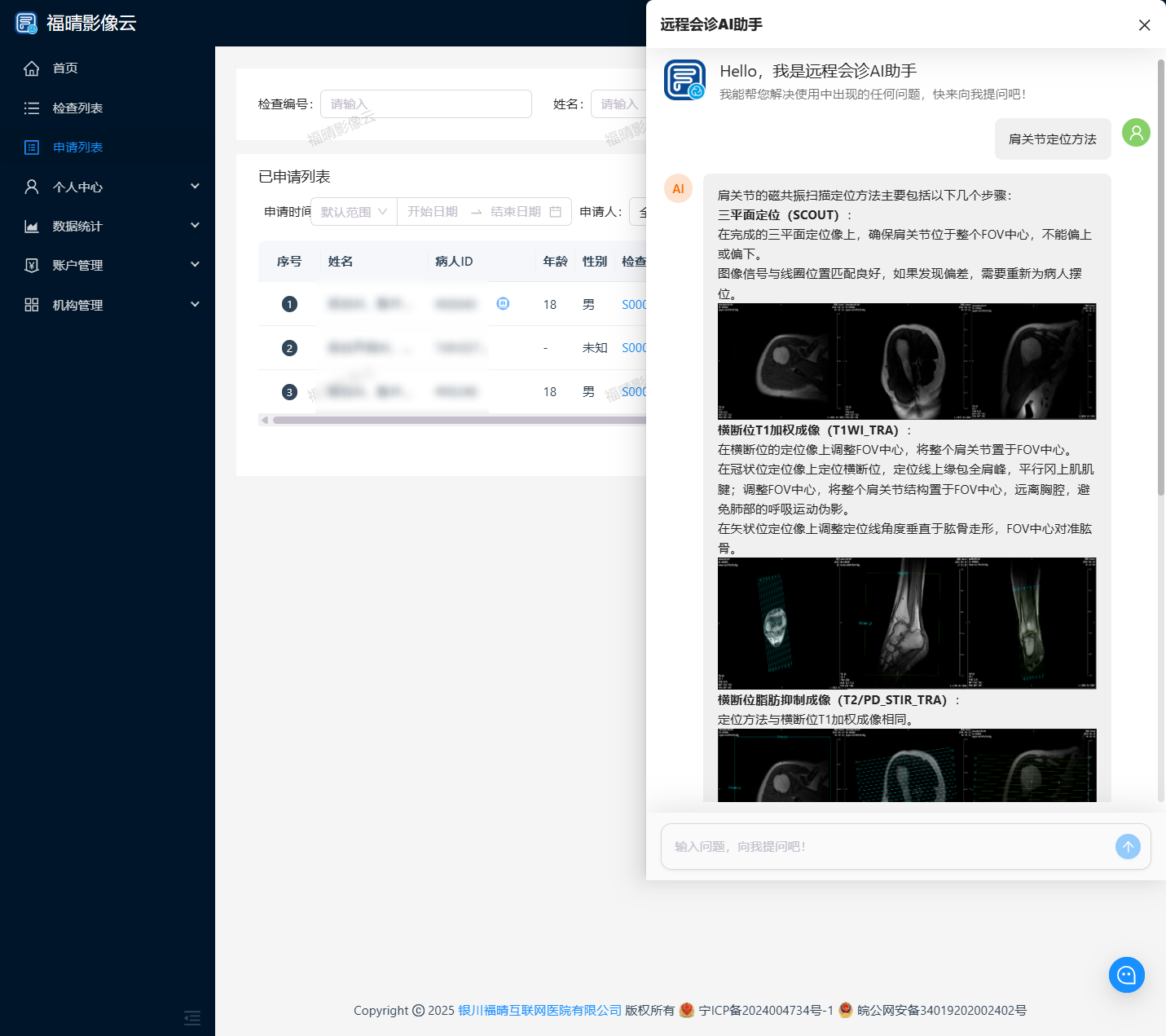Image resolution: width=1166 pixels, height=1036 pixels.
Task: Collapse the sidebar via bottom collapse icon
Action: [191, 1018]
